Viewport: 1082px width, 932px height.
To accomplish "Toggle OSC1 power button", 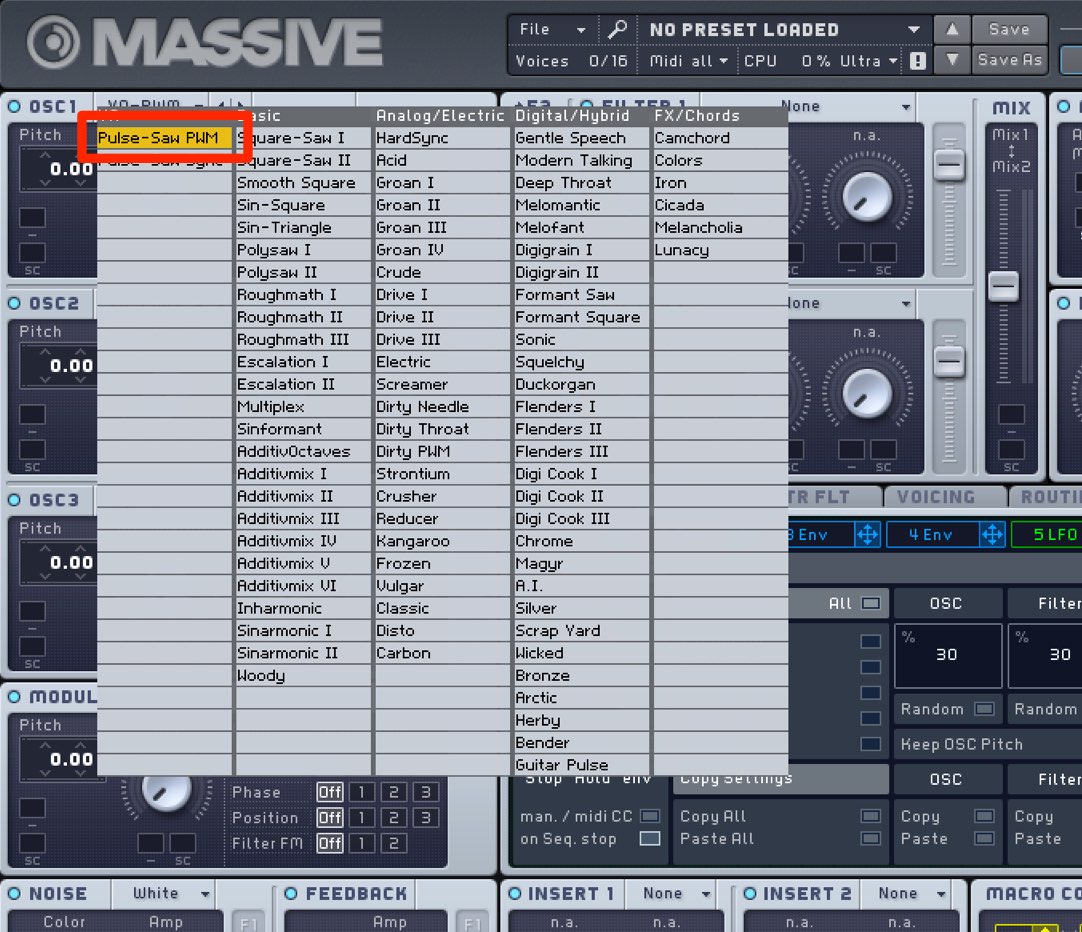I will pos(14,106).
